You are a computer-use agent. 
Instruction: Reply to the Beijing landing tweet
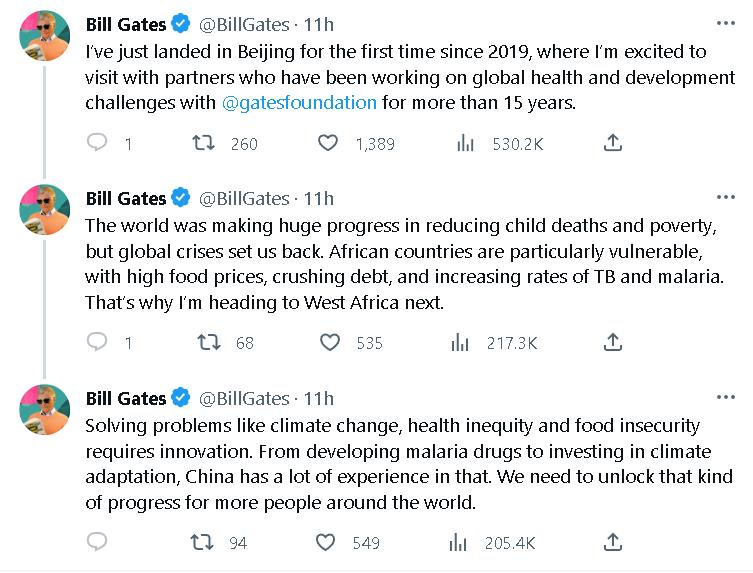click(x=97, y=143)
